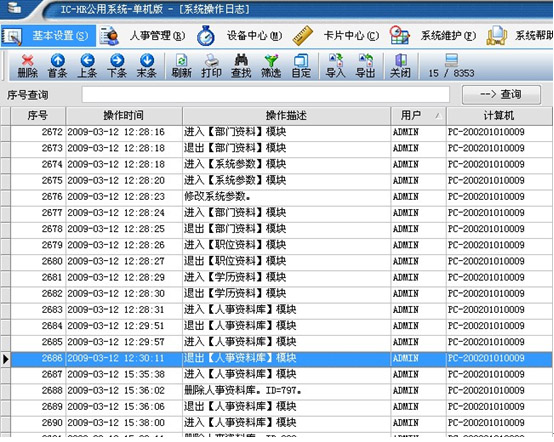Refresh the log with 刷新
554x442 pixels.
[x=181, y=66]
